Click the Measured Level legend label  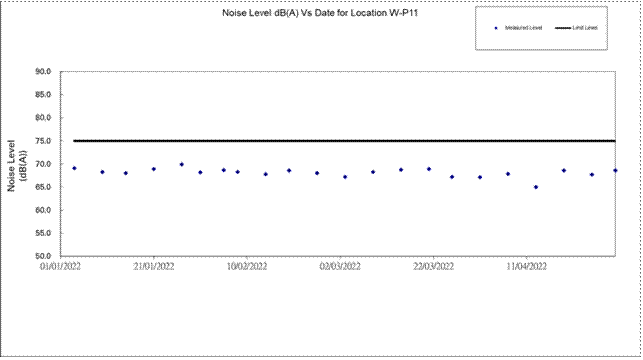coord(523,28)
